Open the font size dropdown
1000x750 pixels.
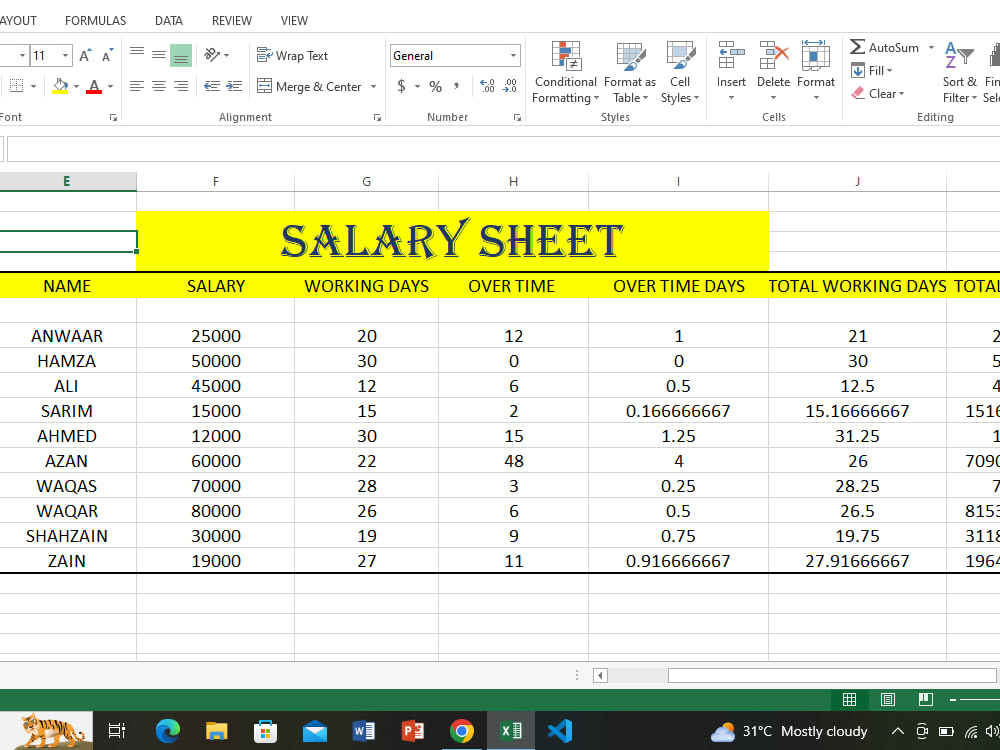[65, 55]
